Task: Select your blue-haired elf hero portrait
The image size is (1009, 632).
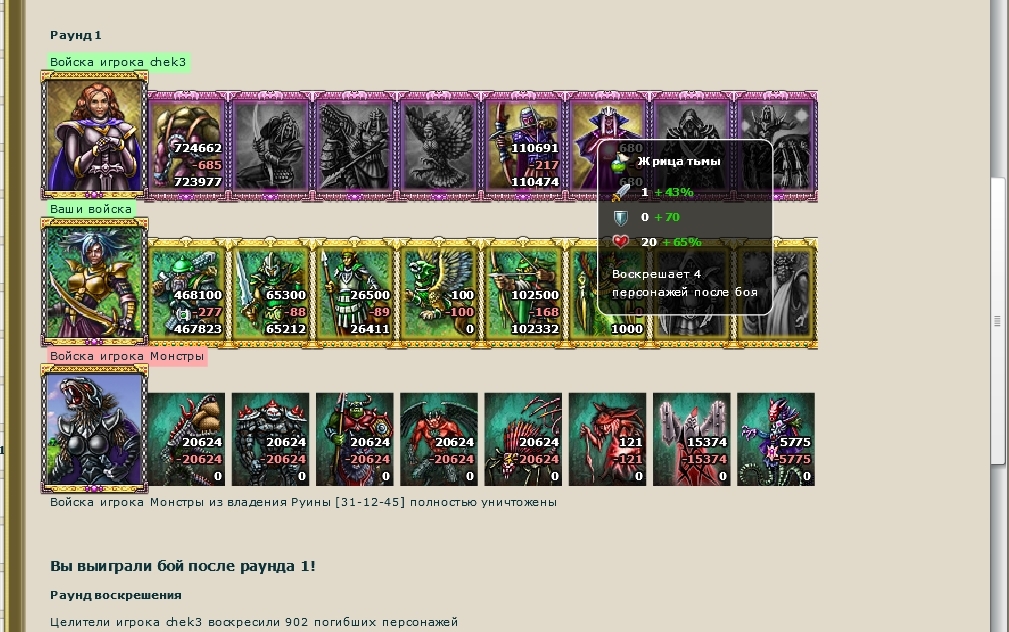Action: (95, 282)
